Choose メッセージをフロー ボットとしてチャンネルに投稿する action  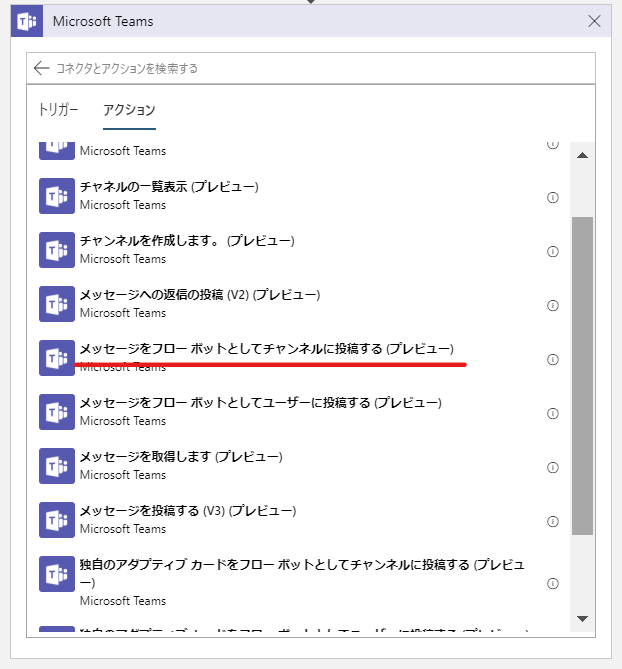pos(267,349)
